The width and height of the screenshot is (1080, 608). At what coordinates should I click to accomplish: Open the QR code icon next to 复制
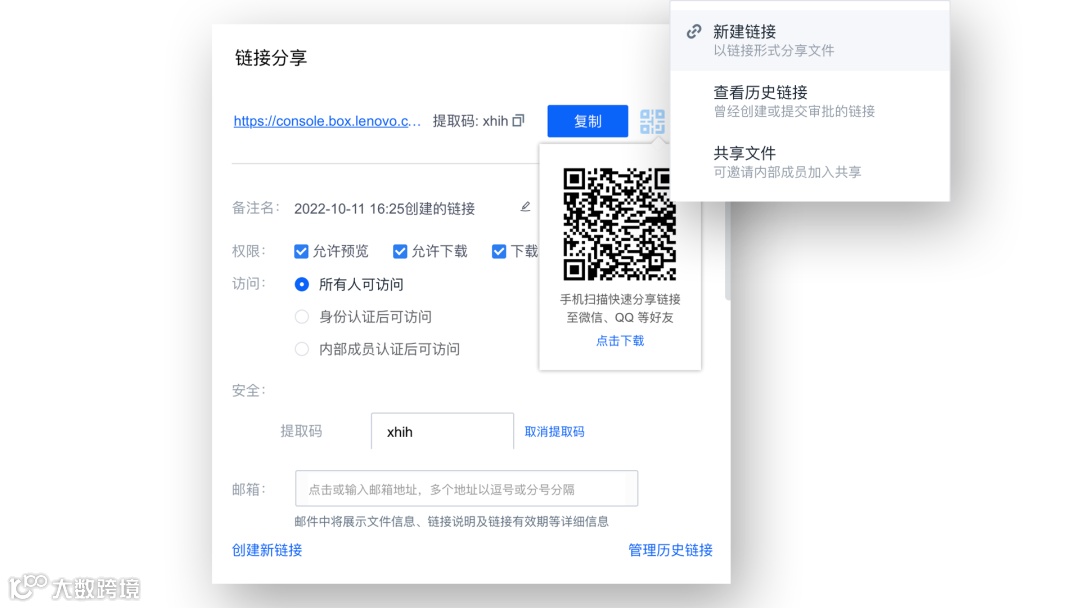[652, 121]
